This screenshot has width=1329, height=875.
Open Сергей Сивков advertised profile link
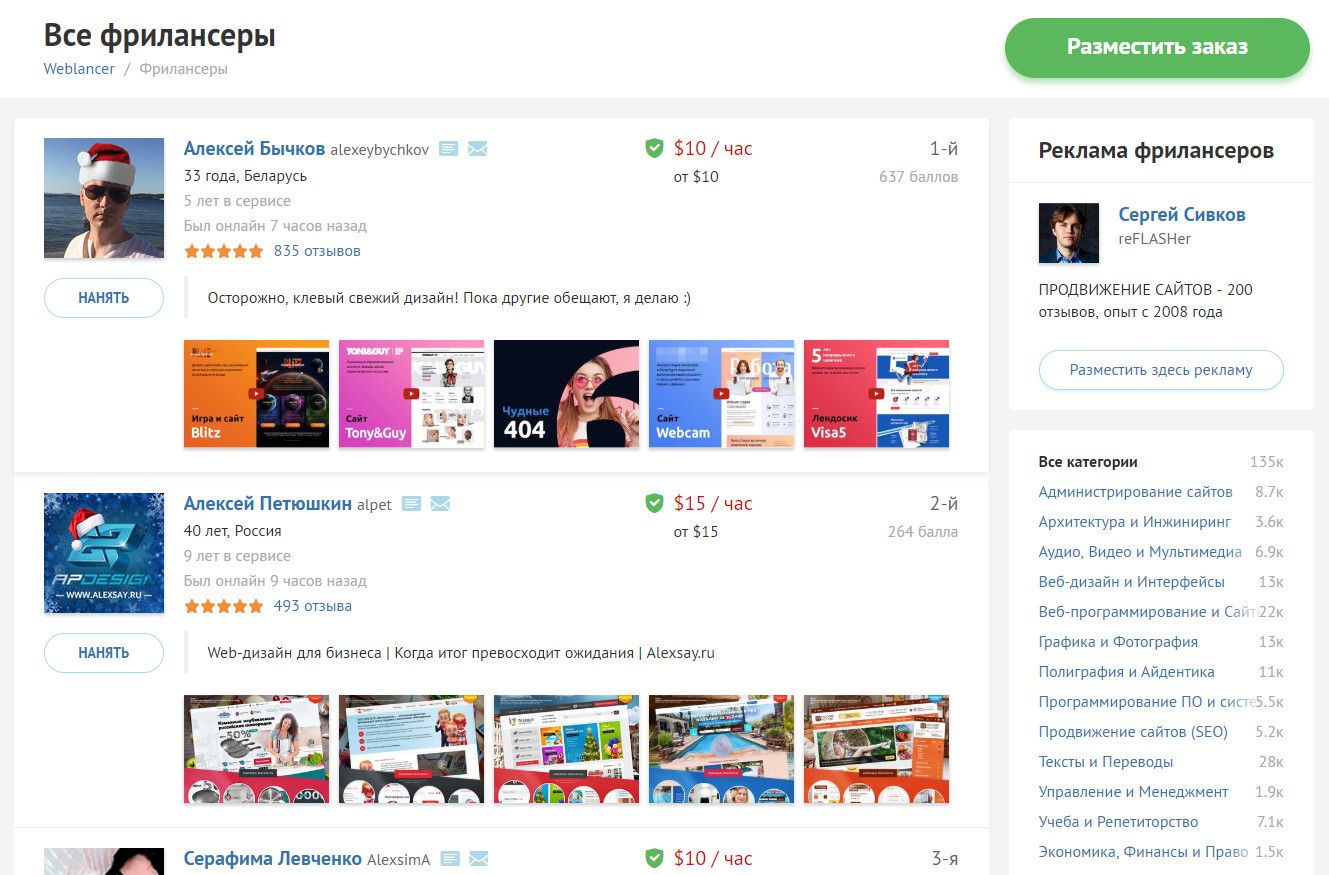(x=1181, y=215)
